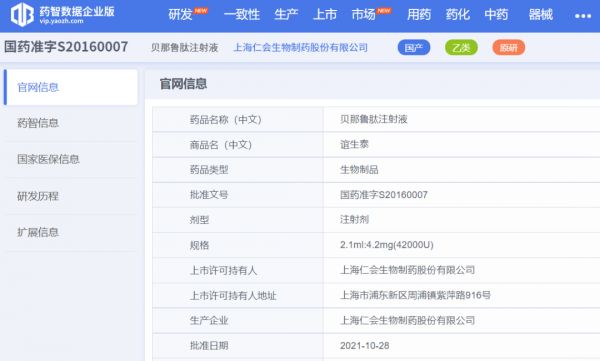Click the 批准日期 label cell
Viewport: 600px width, 361px height.
click(238, 346)
